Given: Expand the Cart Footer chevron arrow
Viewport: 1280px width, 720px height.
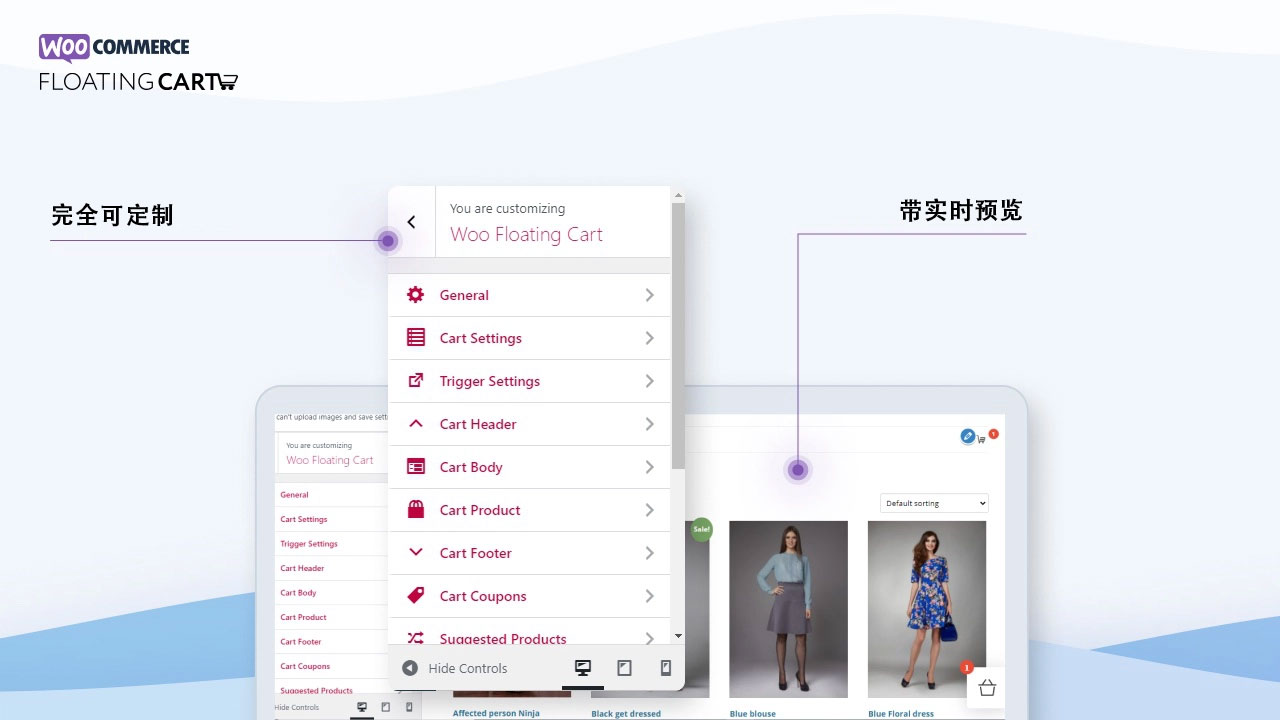Looking at the screenshot, I should click(649, 553).
